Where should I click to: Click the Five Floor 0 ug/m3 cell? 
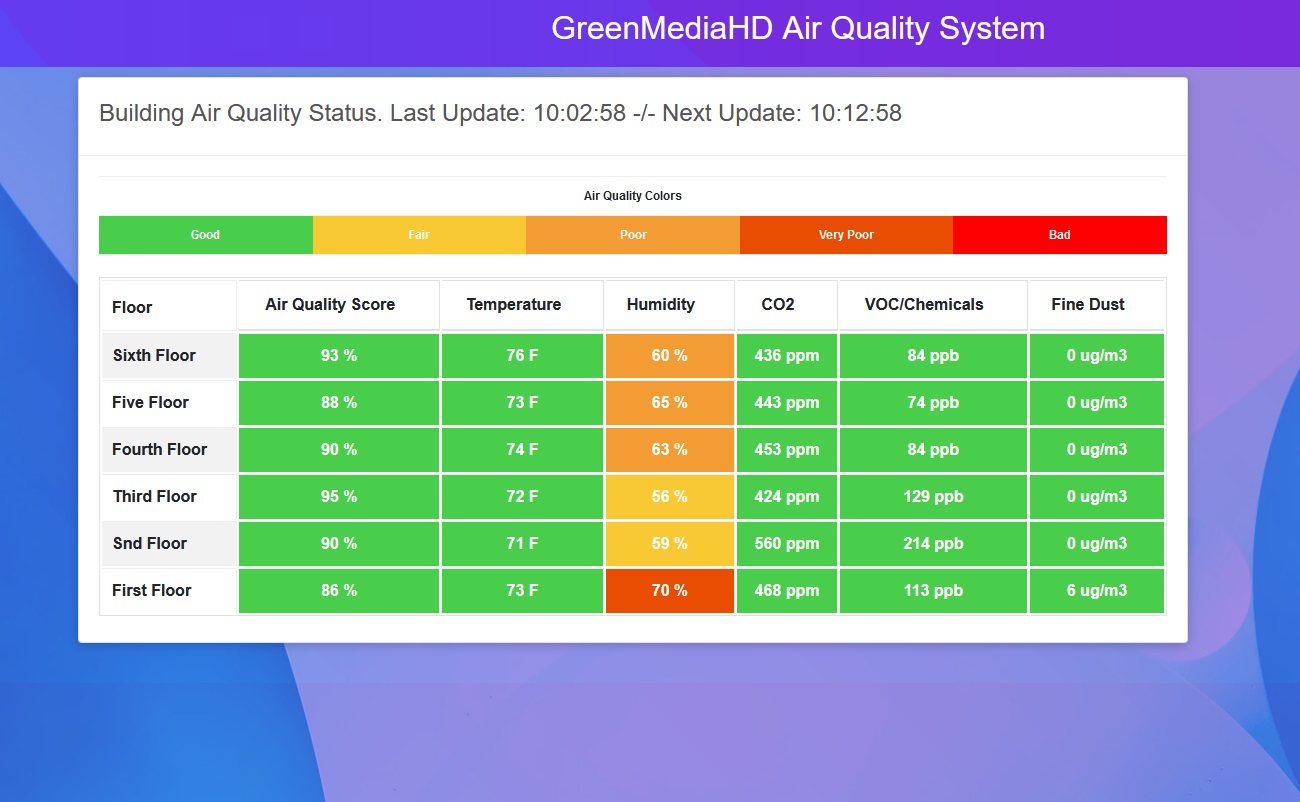pos(1097,403)
